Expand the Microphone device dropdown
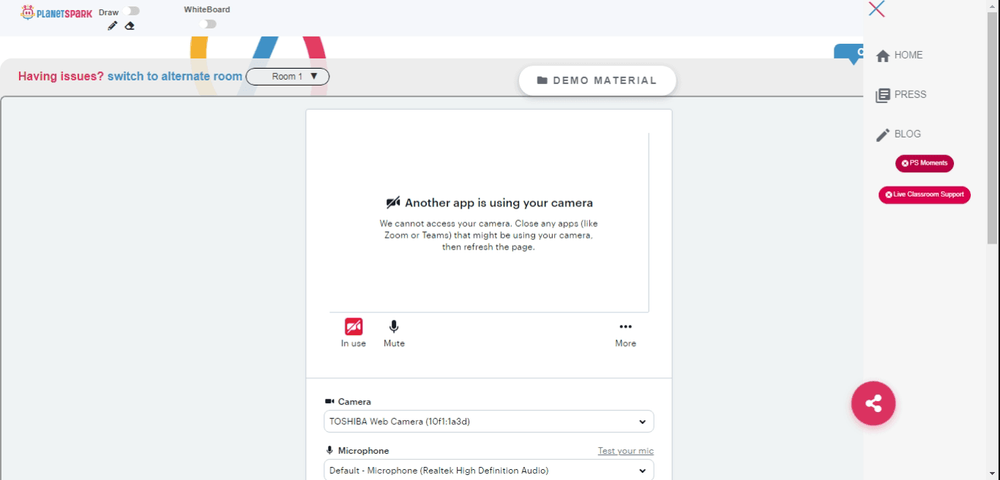The image size is (1000, 480). pyautogui.click(x=489, y=470)
